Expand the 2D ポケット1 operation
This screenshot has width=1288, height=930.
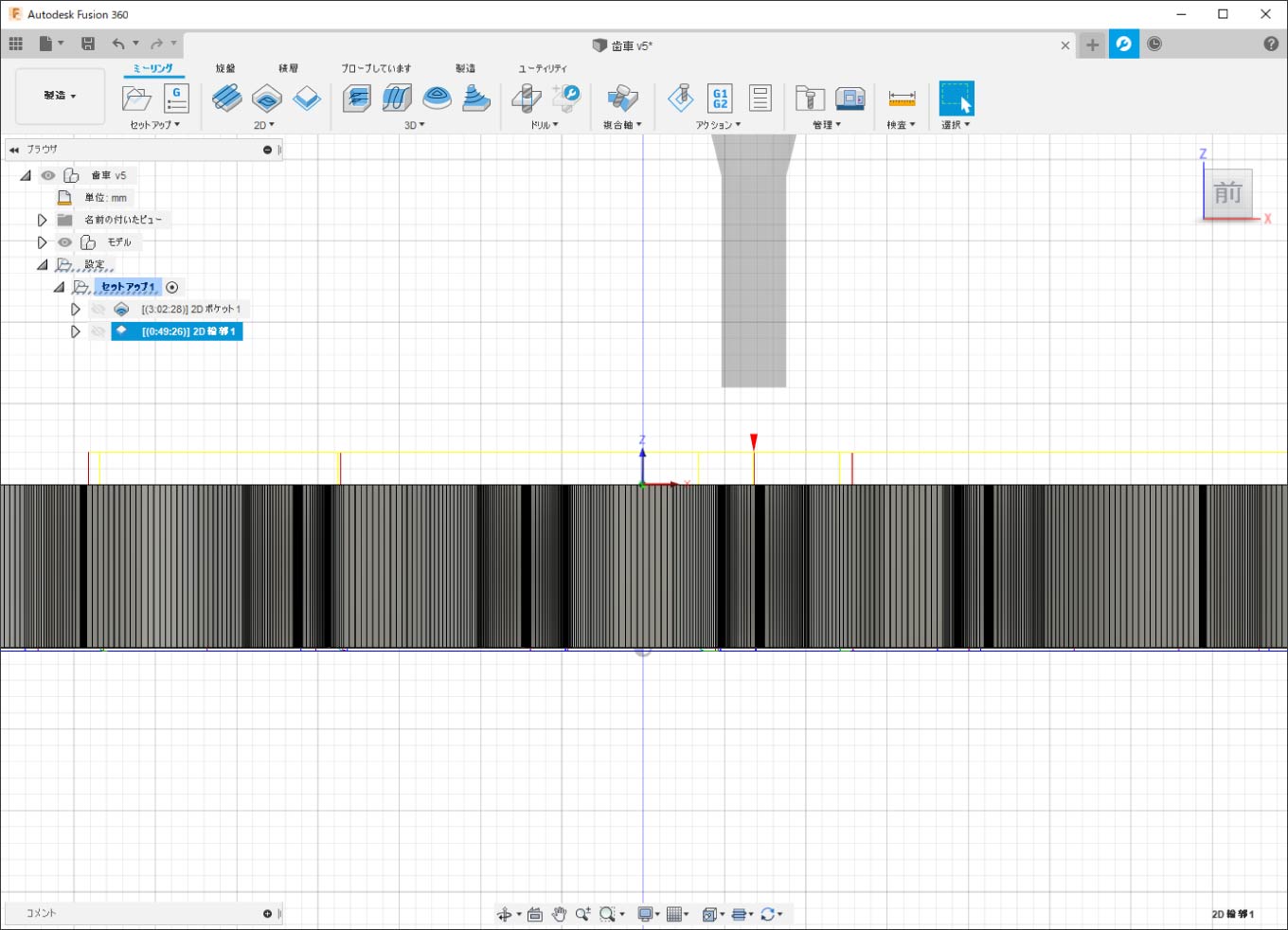click(x=75, y=310)
